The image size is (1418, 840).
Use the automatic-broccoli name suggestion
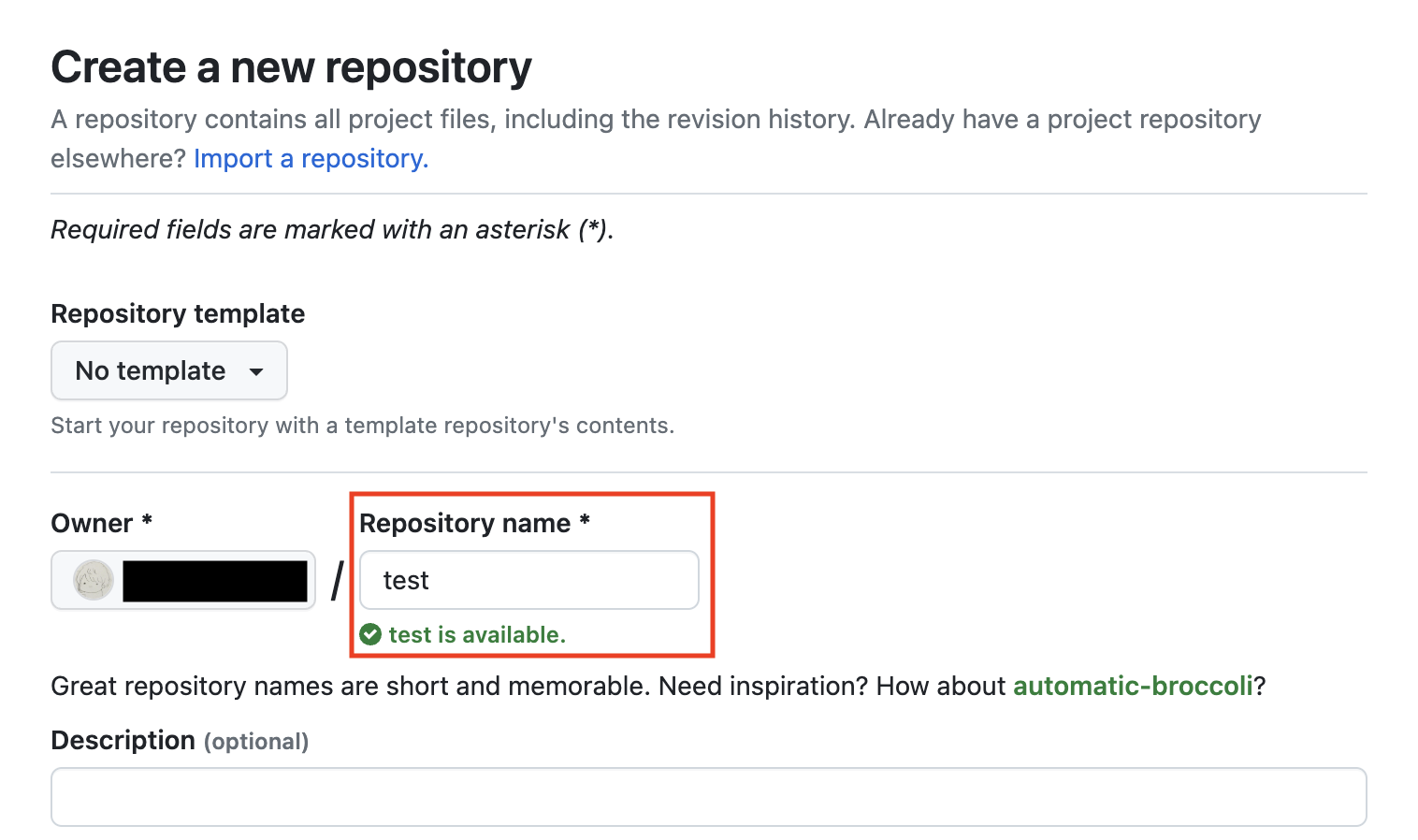[1132, 686]
